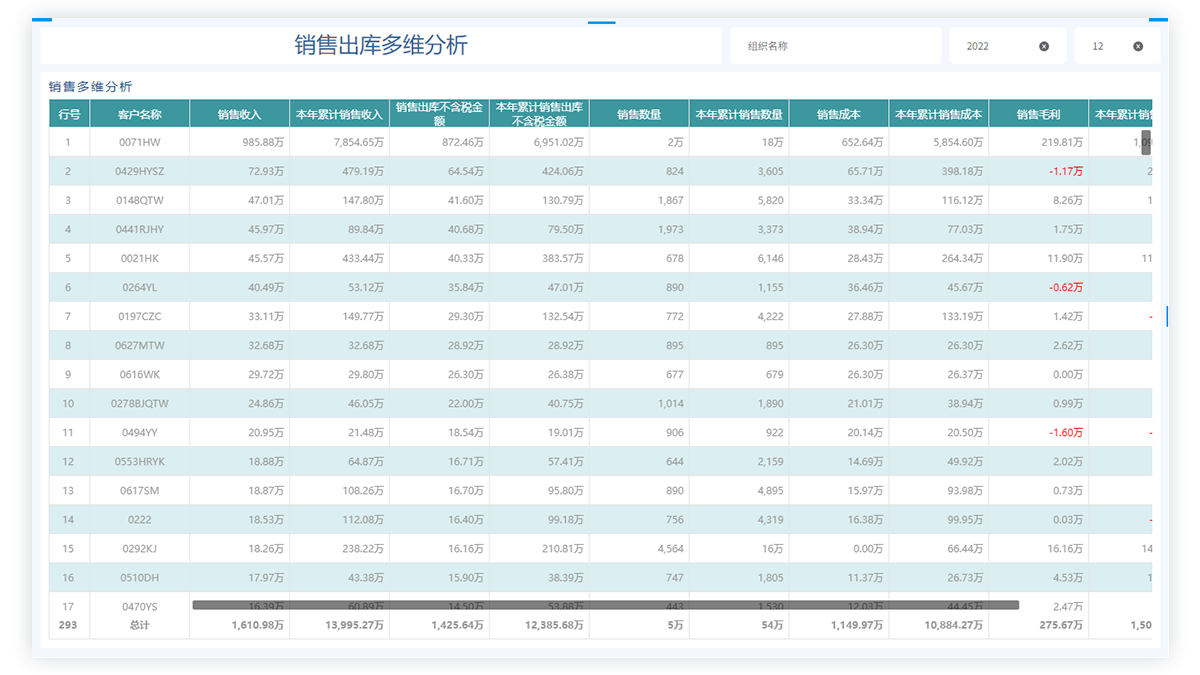Screen dimensions: 1200x675
Task: Click the 本年累计销售收入 column header
Action: pos(339,114)
